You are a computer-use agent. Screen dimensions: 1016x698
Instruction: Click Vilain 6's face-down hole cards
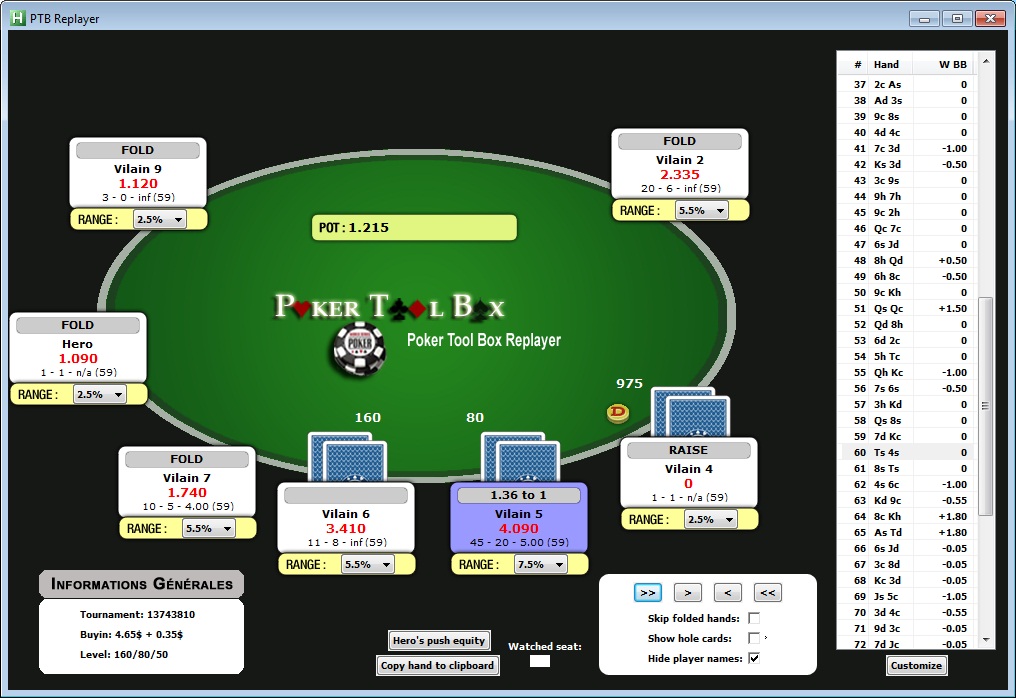click(x=347, y=457)
